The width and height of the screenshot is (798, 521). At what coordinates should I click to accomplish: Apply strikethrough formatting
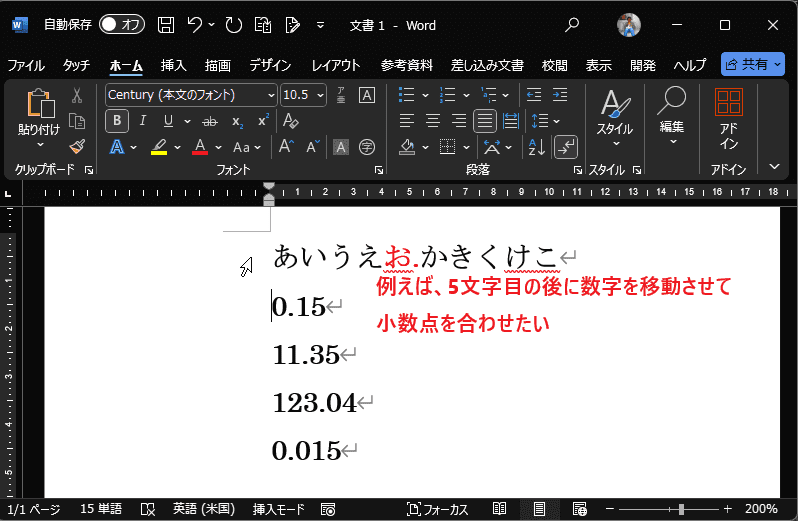(x=210, y=121)
